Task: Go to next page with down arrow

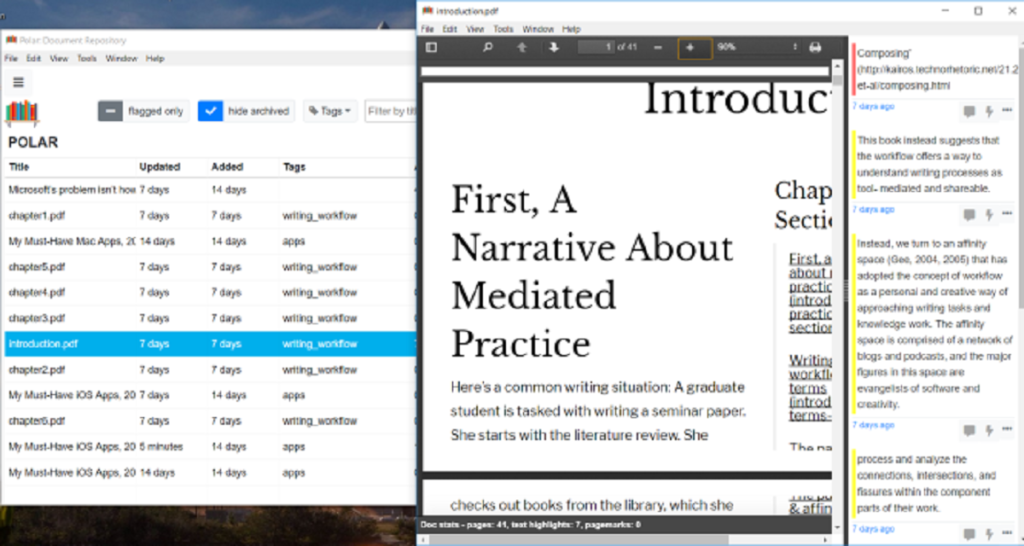Action: point(553,47)
